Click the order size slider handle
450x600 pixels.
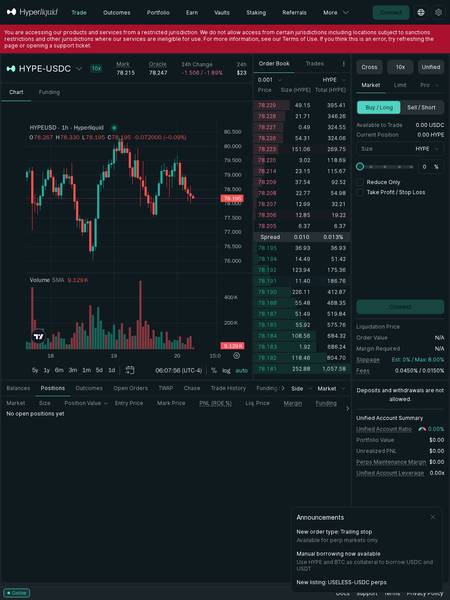tap(360, 166)
